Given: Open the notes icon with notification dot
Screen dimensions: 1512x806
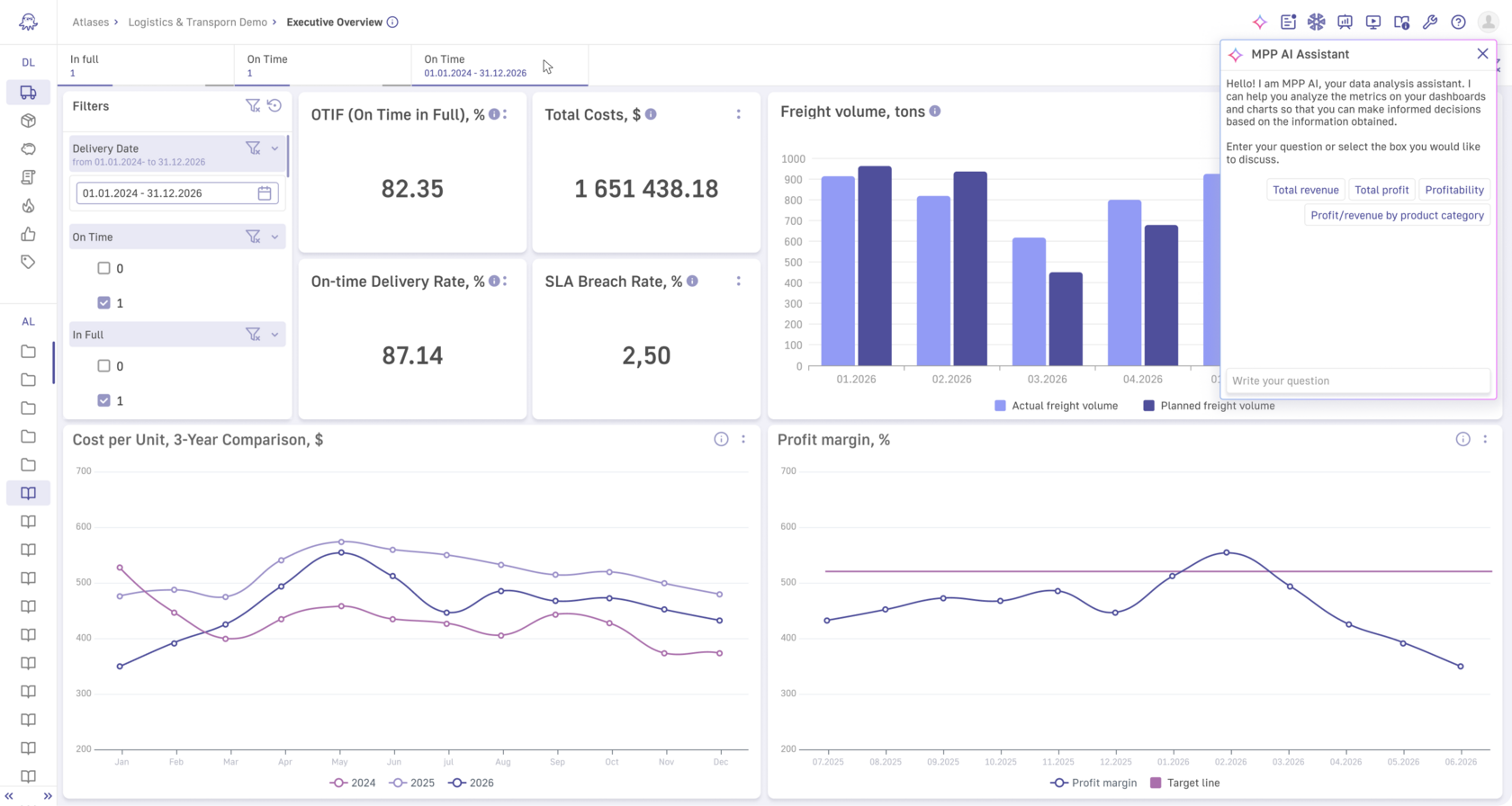Looking at the screenshot, I should [x=1288, y=22].
